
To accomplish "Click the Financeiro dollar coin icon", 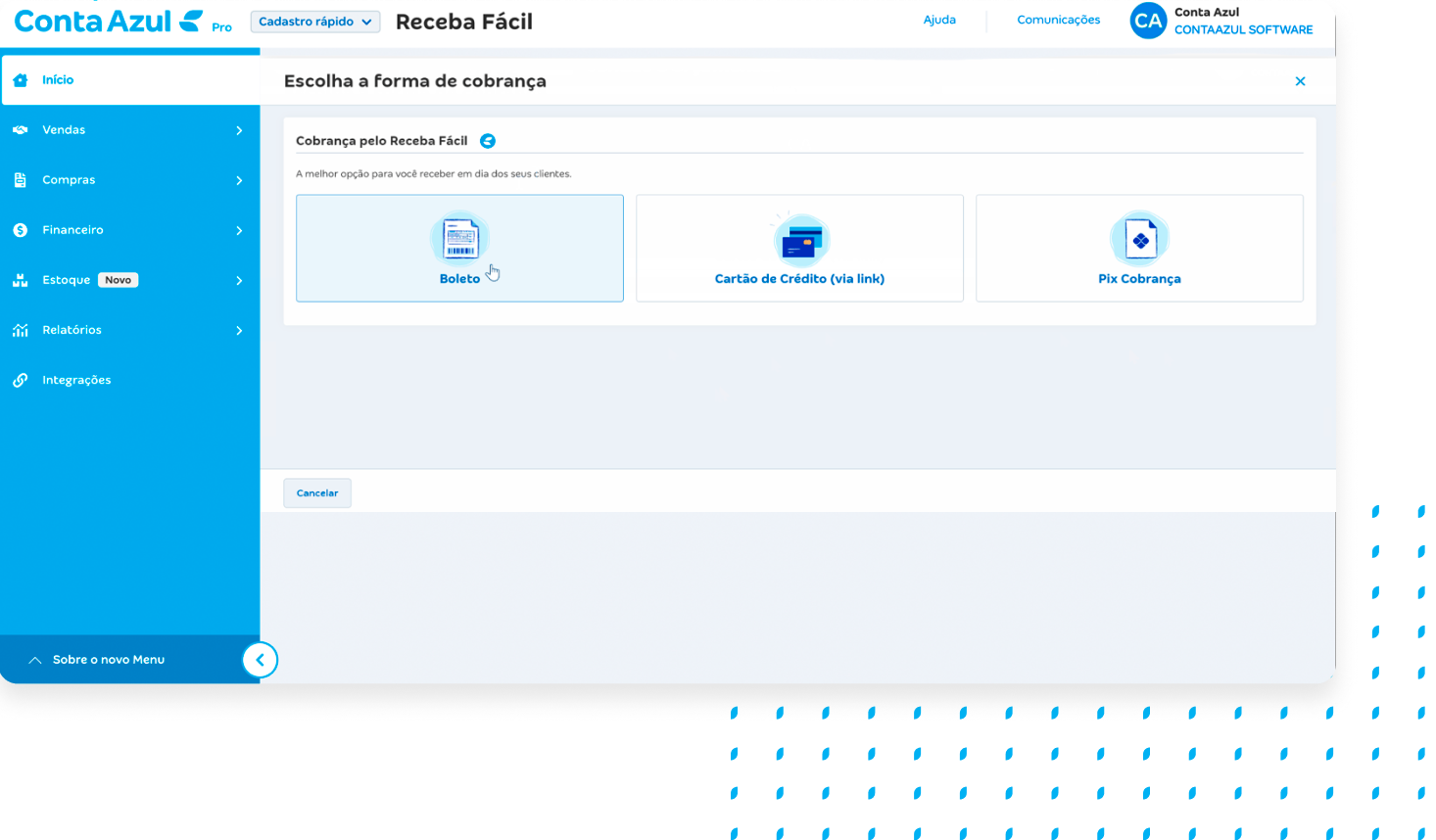I will pos(21,230).
